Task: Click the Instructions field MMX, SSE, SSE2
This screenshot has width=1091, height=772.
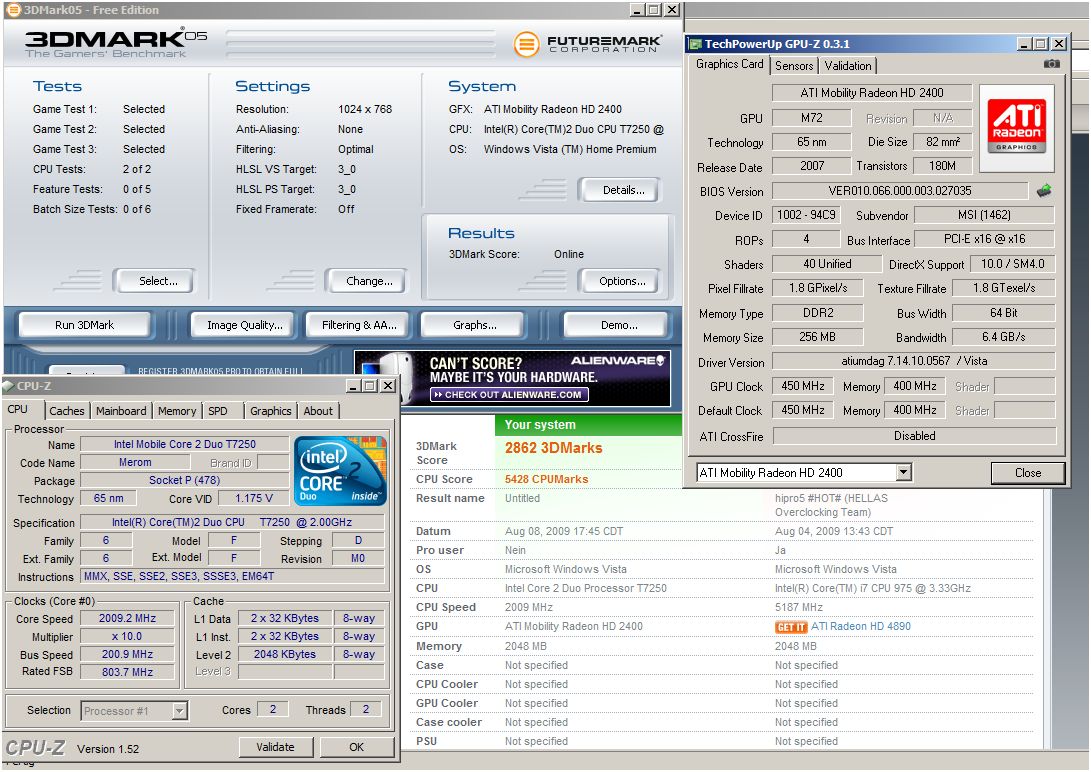Action: click(232, 576)
